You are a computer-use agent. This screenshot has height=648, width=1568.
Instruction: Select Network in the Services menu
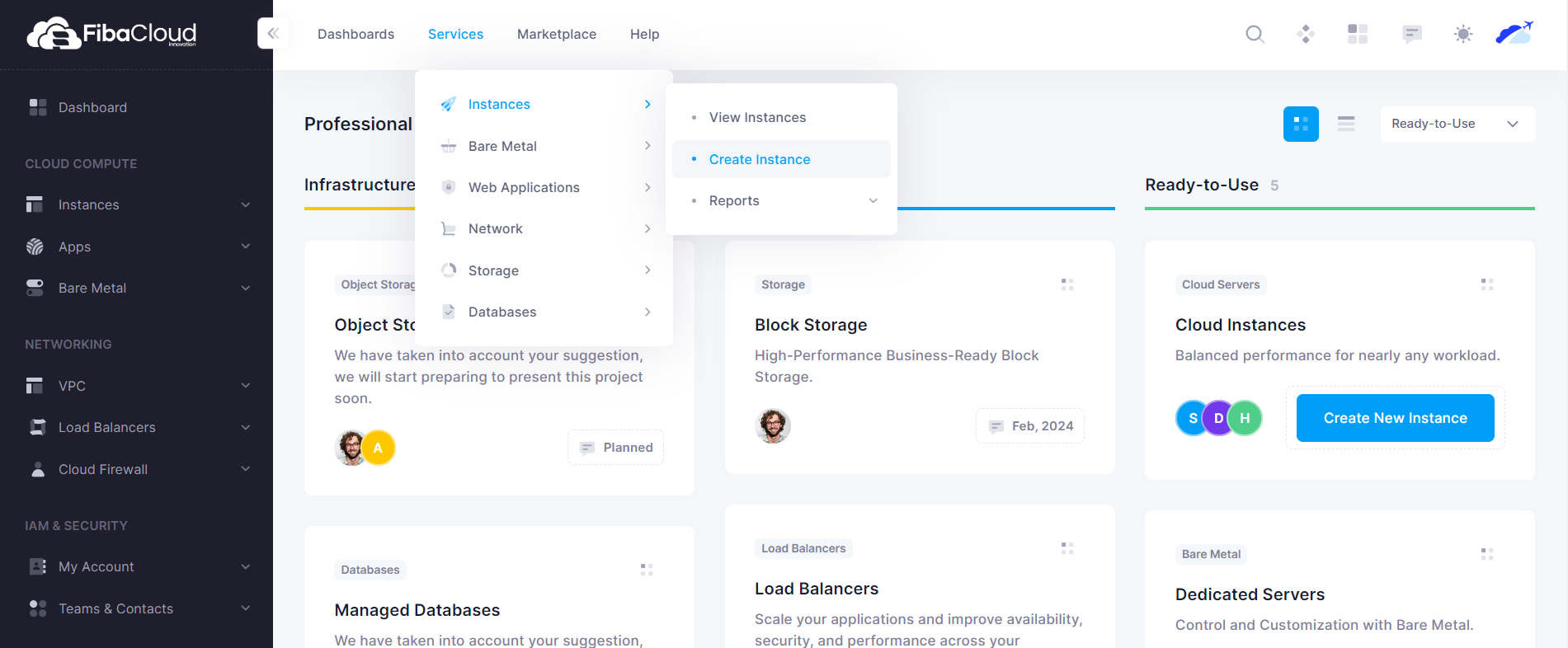tap(544, 228)
